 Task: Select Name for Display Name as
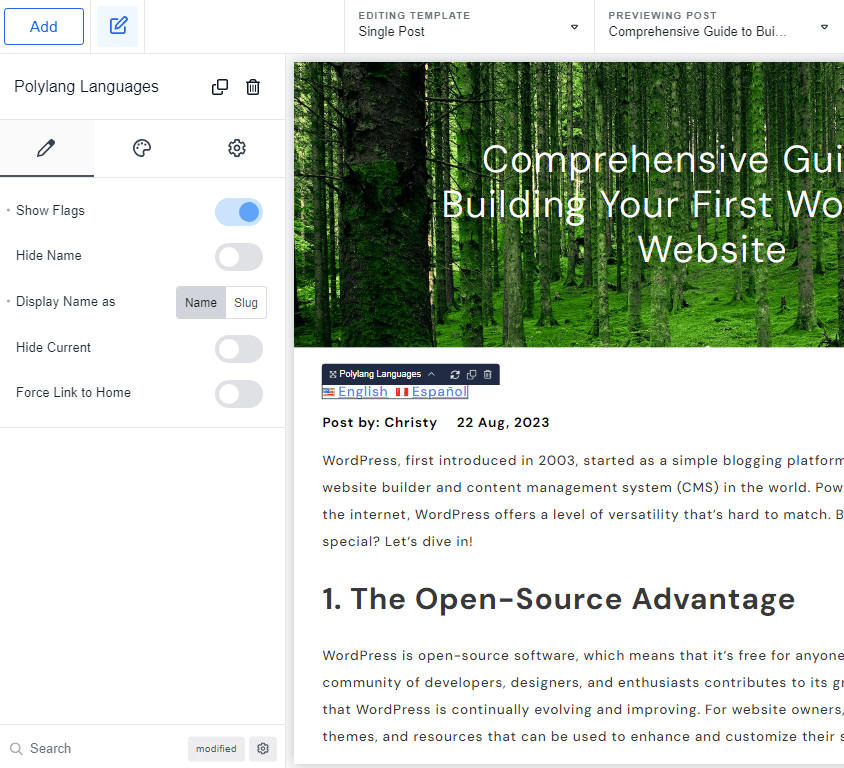pyautogui.click(x=201, y=302)
